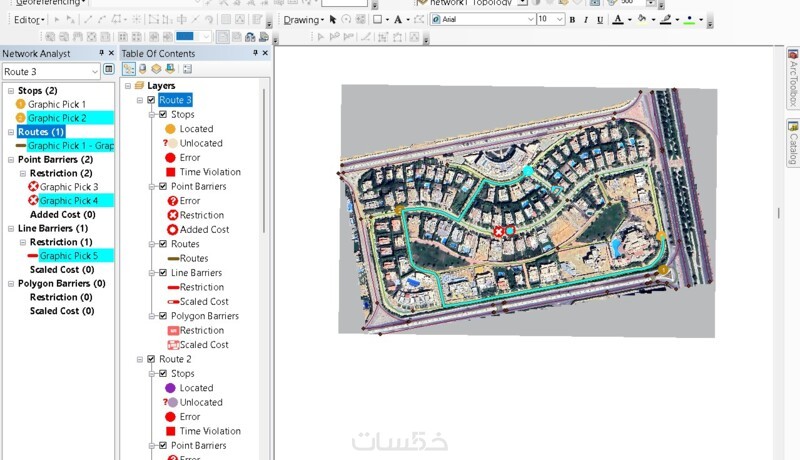Image resolution: width=800 pixels, height=460 pixels.
Task: Click Zoom to Selected Elements icon
Action: 361,19
